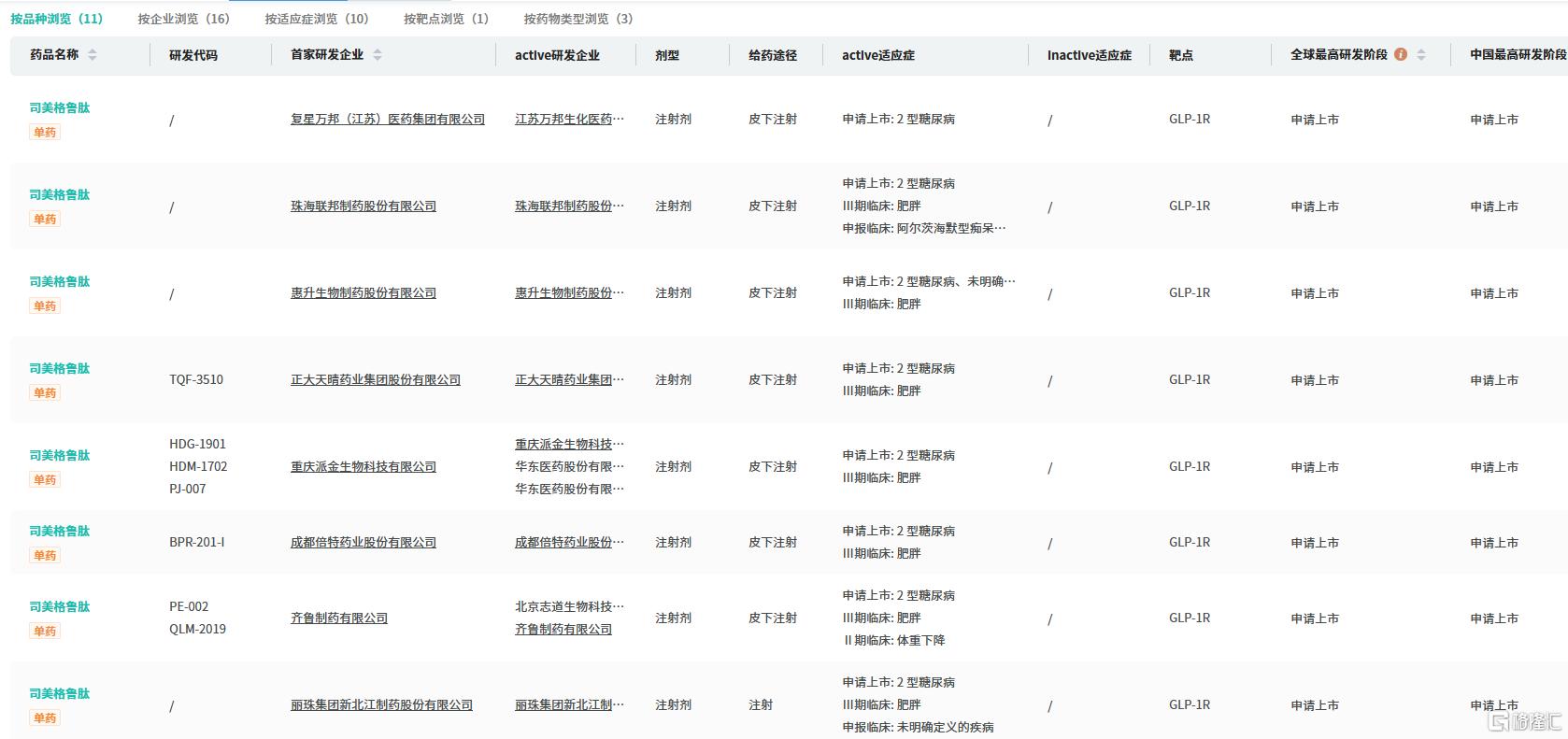Open 重庆派金生物科技 active company link
The width and height of the screenshot is (1568, 739).
[x=569, y=445]
